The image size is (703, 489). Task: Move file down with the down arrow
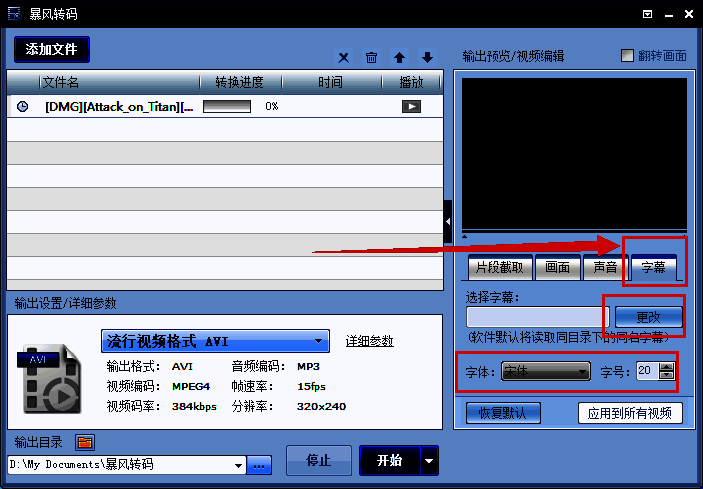(427, 58)
